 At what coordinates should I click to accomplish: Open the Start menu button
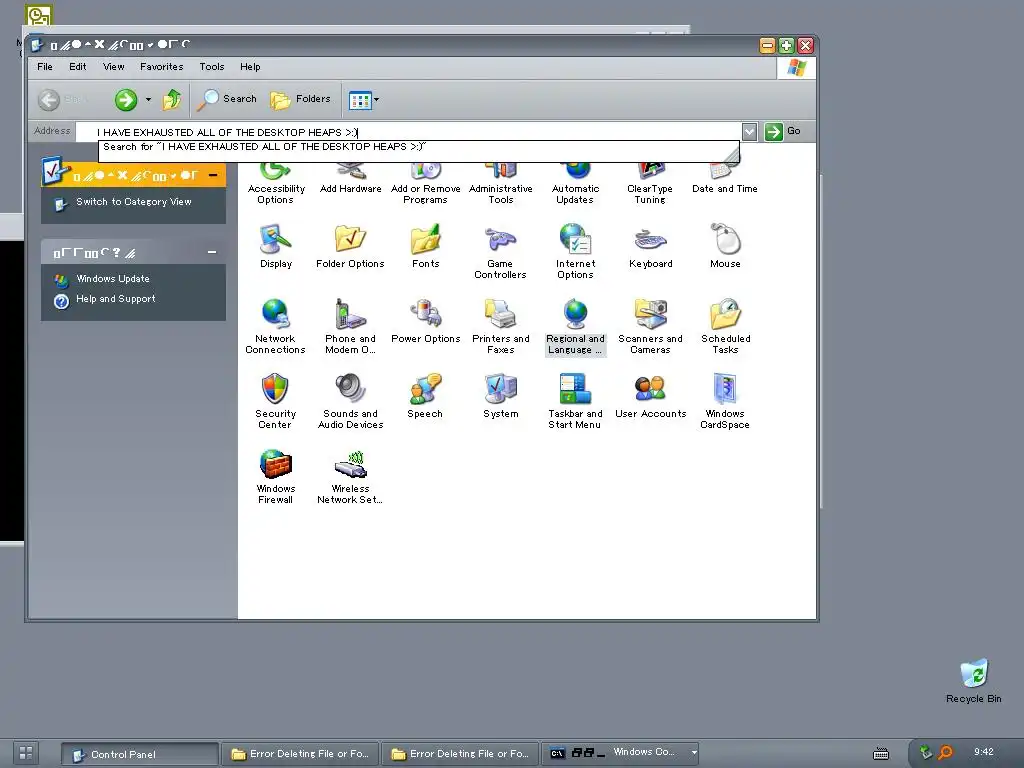coord(25,753)
